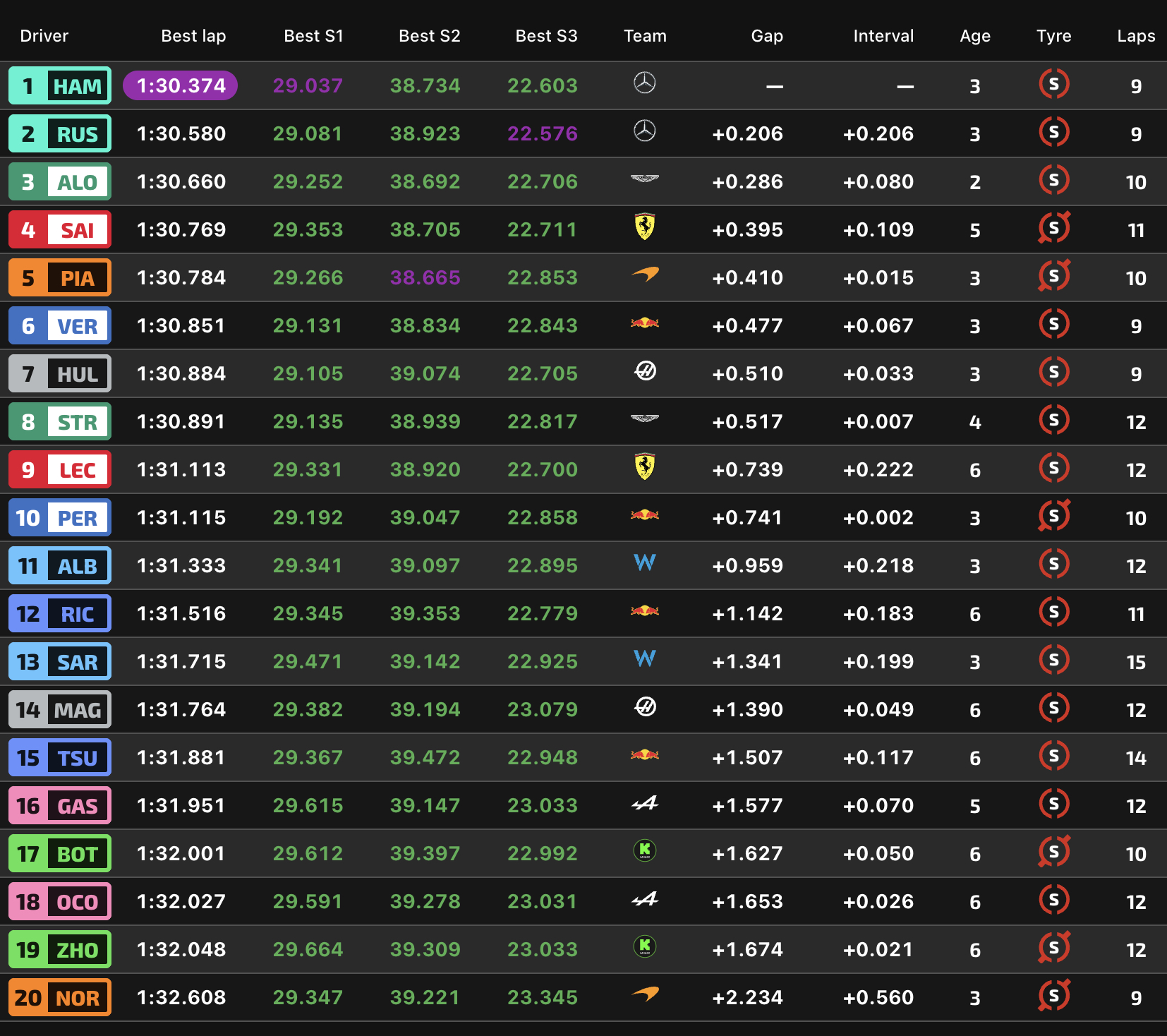
Task: Click the Aston Martin logo in Alonso's row
Action: click(644, 179)
